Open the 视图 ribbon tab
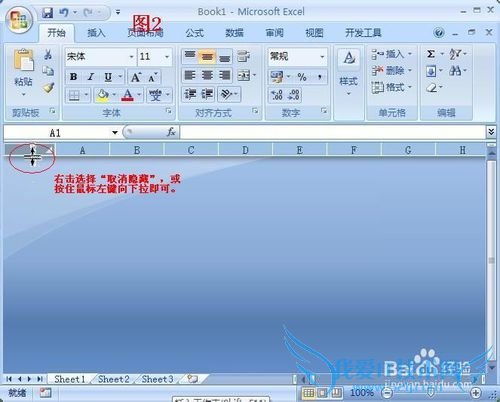This screenshot has width=500, height=402. 314,33
